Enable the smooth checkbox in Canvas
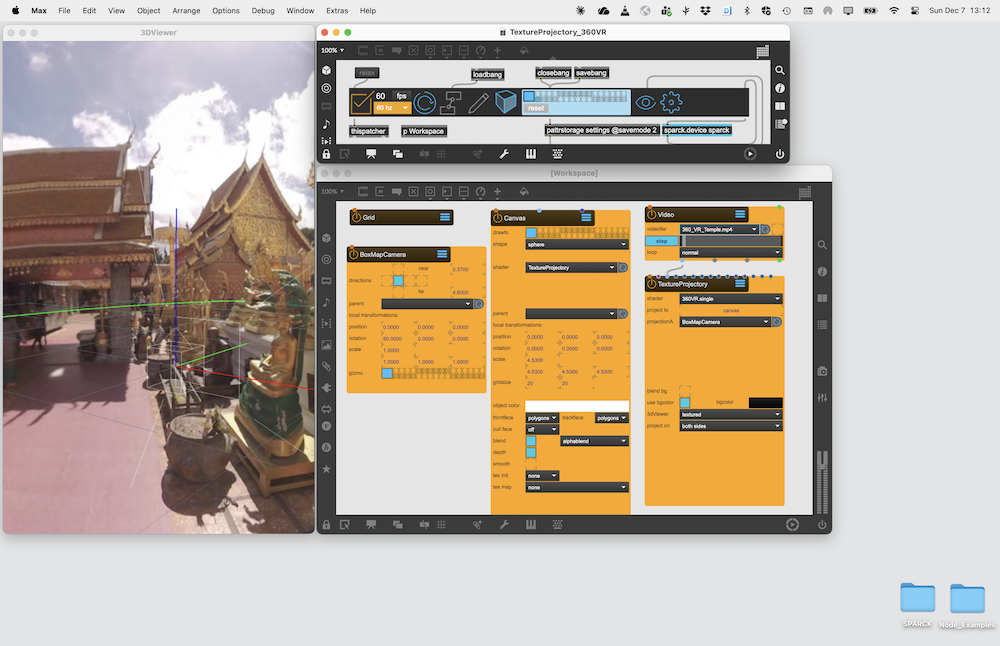This screenshot has height=646, width=1000. (x=531, y=464)
